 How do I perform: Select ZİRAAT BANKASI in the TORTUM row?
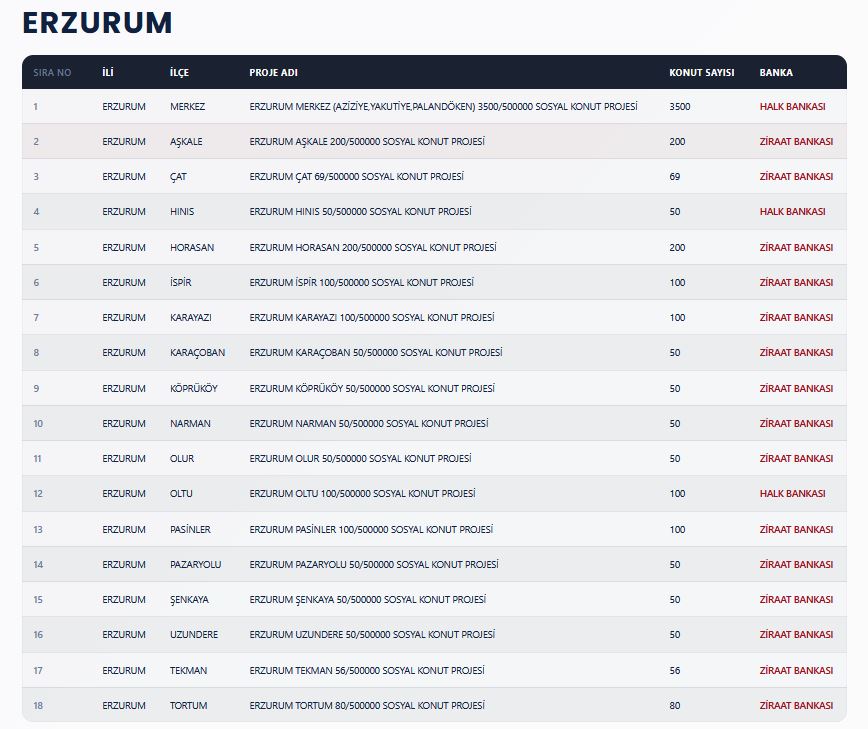796,706
